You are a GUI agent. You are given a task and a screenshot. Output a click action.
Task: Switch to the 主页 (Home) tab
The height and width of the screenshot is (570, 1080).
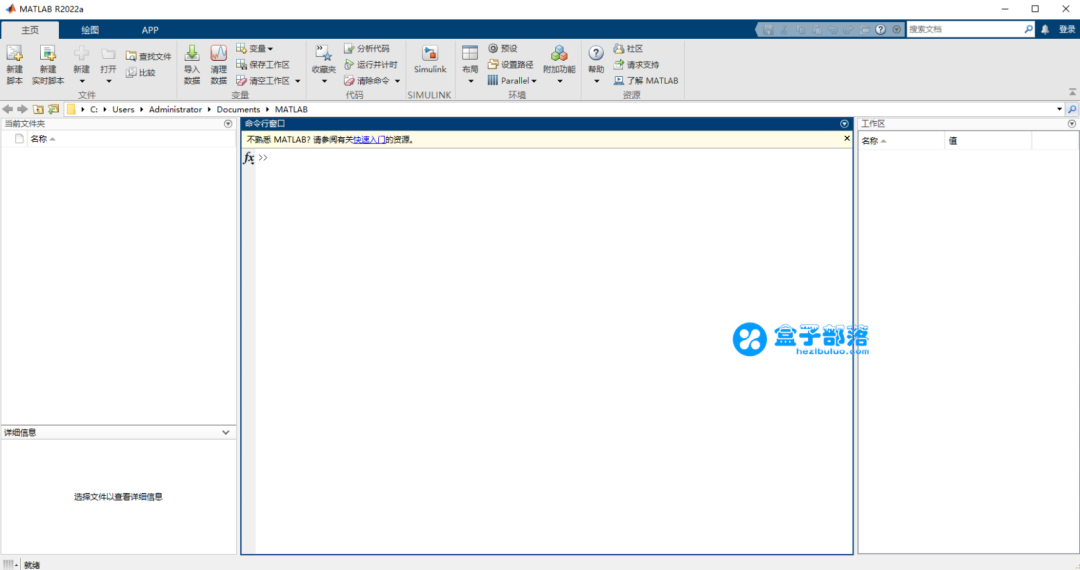(30, 30)
